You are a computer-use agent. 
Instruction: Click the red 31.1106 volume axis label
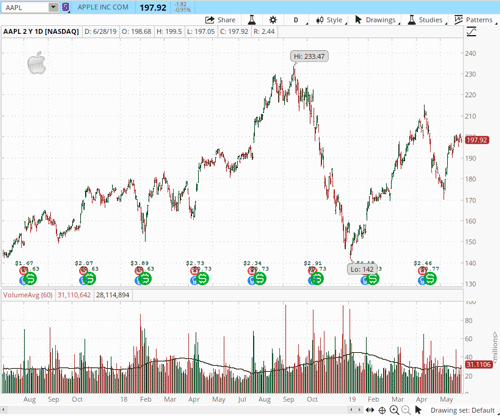tap(479, 364)
